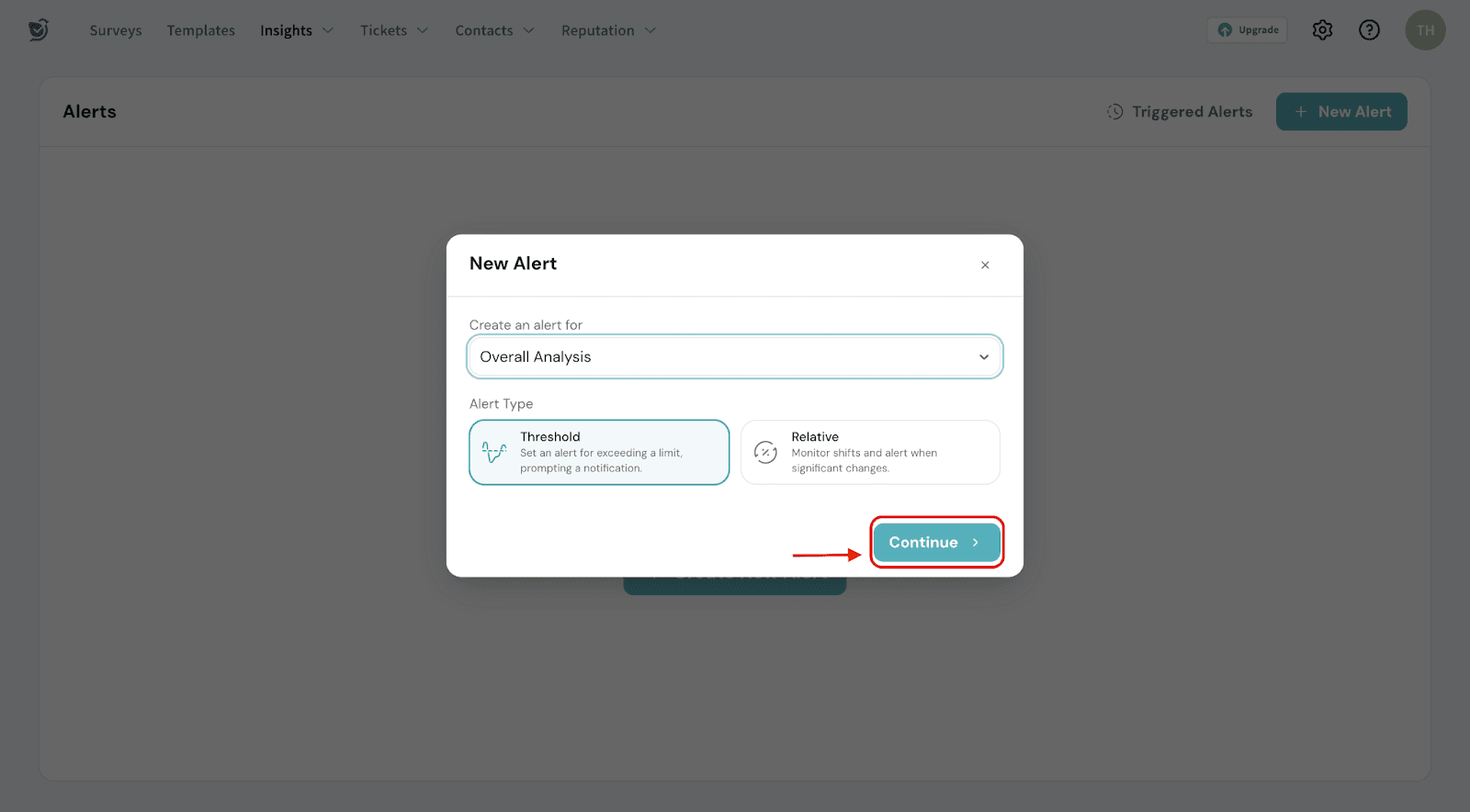Select the Relative alert type
1470x812 pixels.
coord(870,452)
